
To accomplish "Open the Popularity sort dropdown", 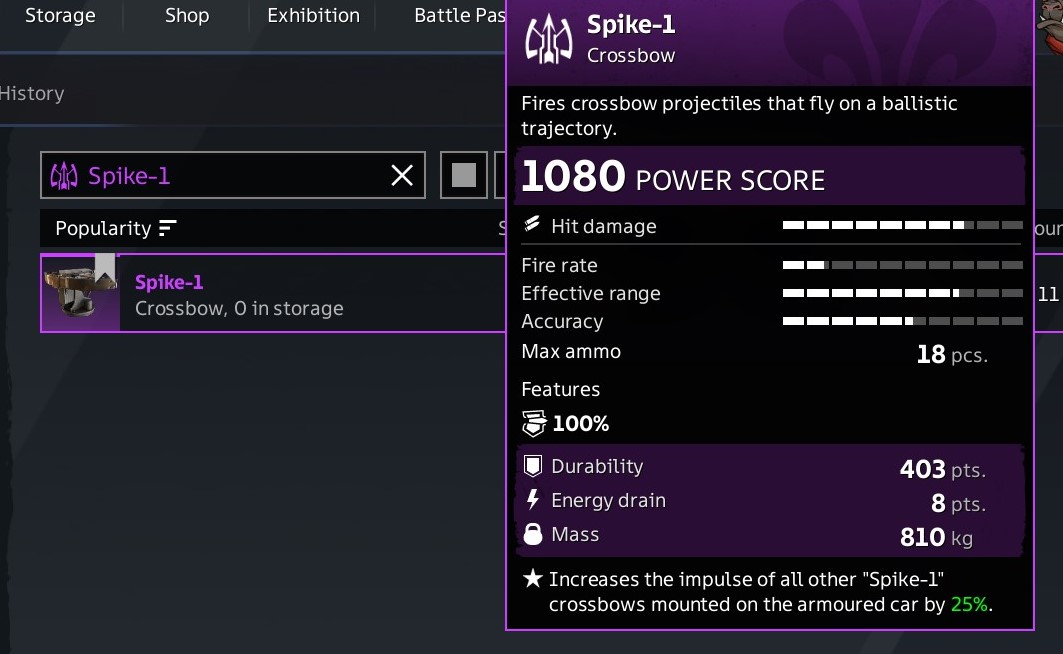I will tap(103, 229).
